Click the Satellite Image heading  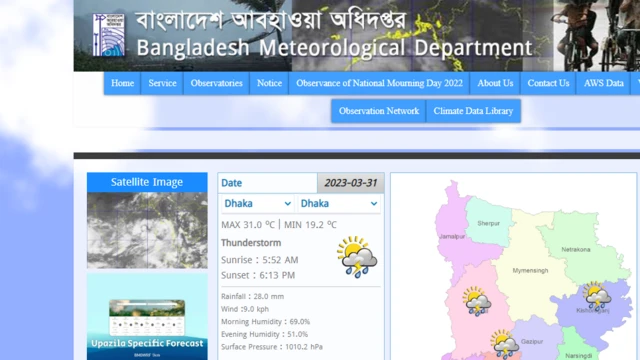click(x=147, y=182)
